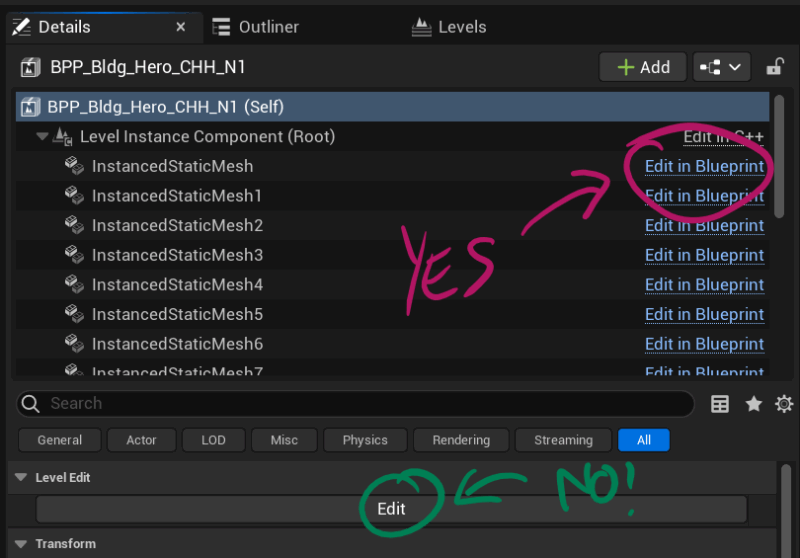Collapse the Level Instance Component tree
Image resolution: width=800 pixels, height=558 pixels.
[x=42, y=136]
